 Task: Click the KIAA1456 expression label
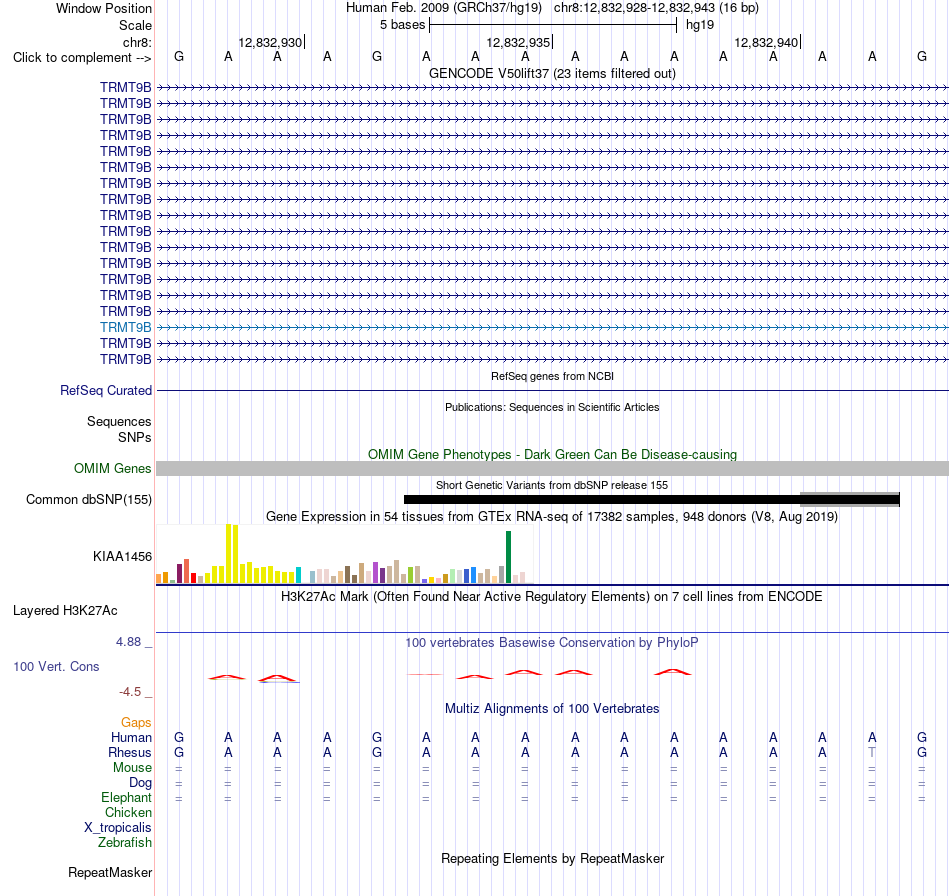[x=122, y=556]
